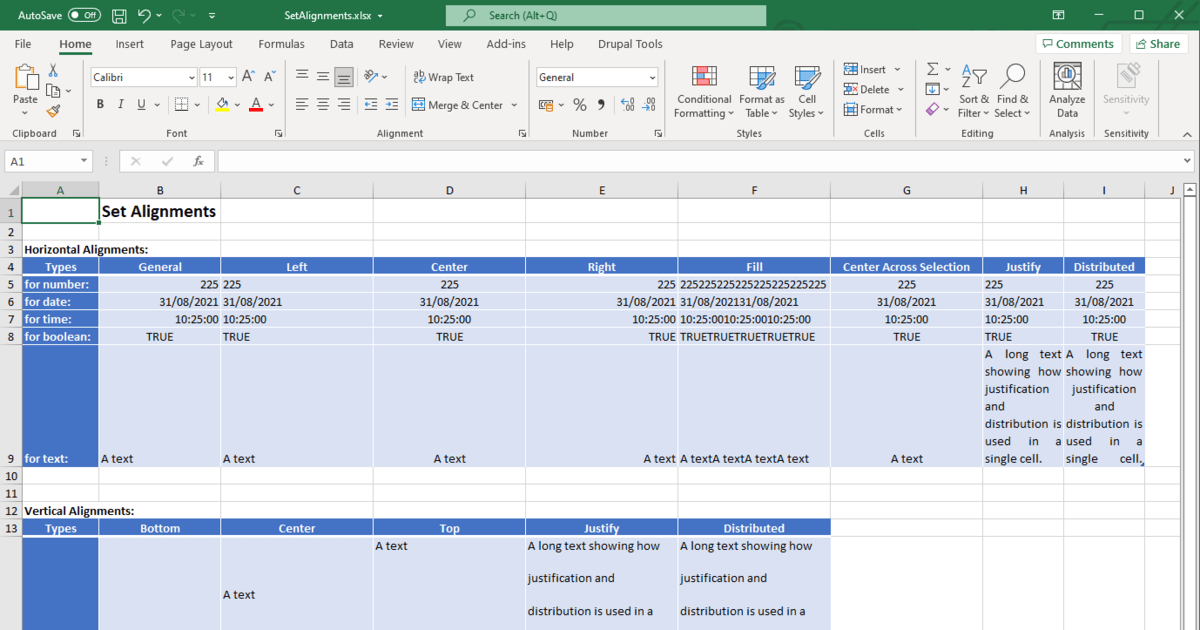Enable Wrap Text
Screen dimensions: 1200x630
coord(443,77)
